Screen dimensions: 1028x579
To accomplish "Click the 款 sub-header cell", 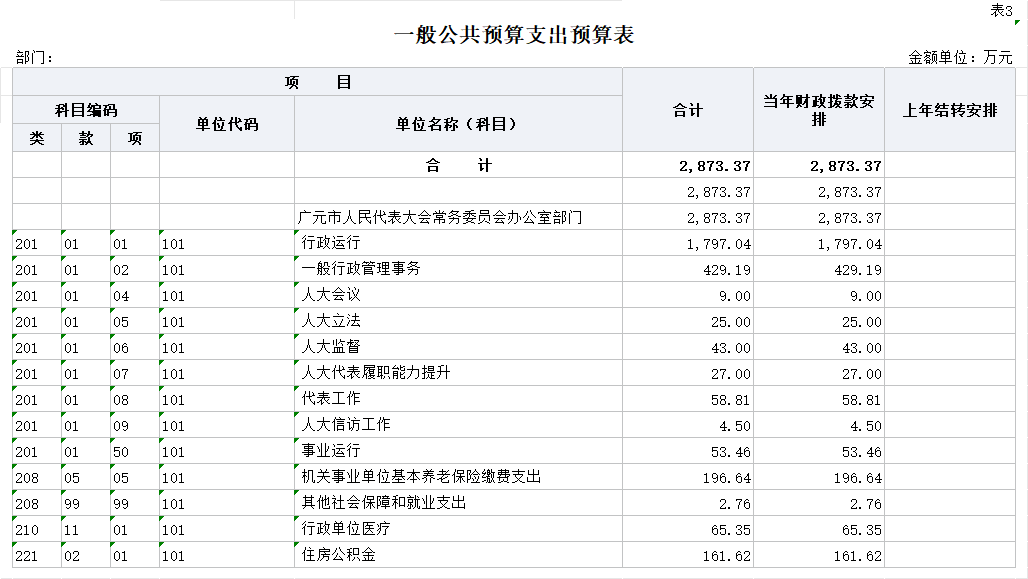I will point(86,139).
